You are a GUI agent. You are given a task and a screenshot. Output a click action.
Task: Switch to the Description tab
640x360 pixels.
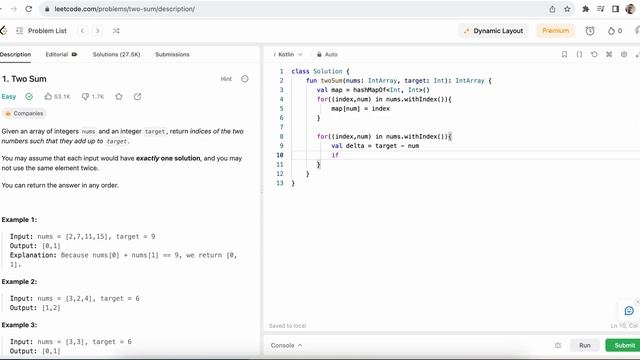point(16,54)
